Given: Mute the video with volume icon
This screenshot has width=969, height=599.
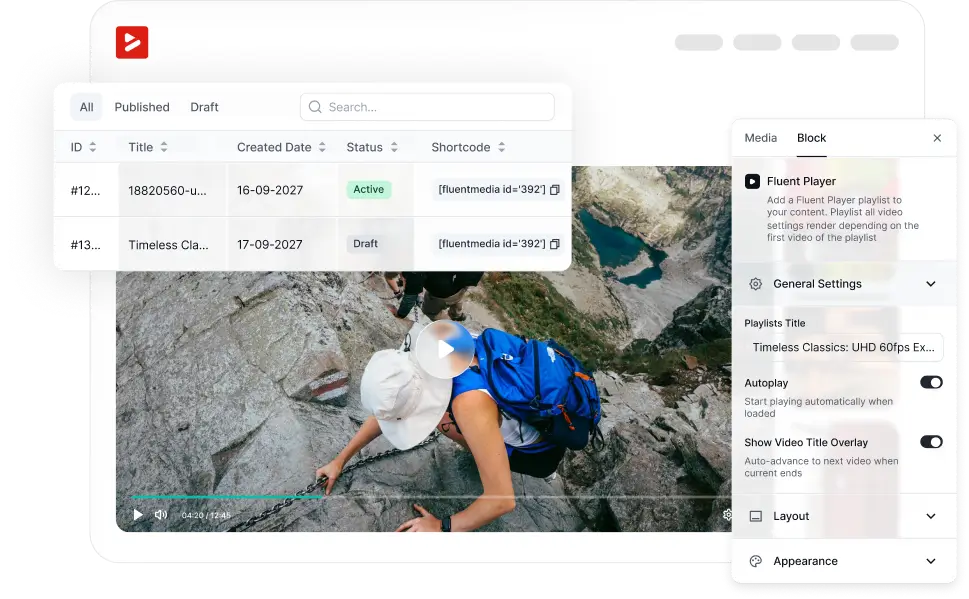Looking at the screenshot, I should pos(160,515).
